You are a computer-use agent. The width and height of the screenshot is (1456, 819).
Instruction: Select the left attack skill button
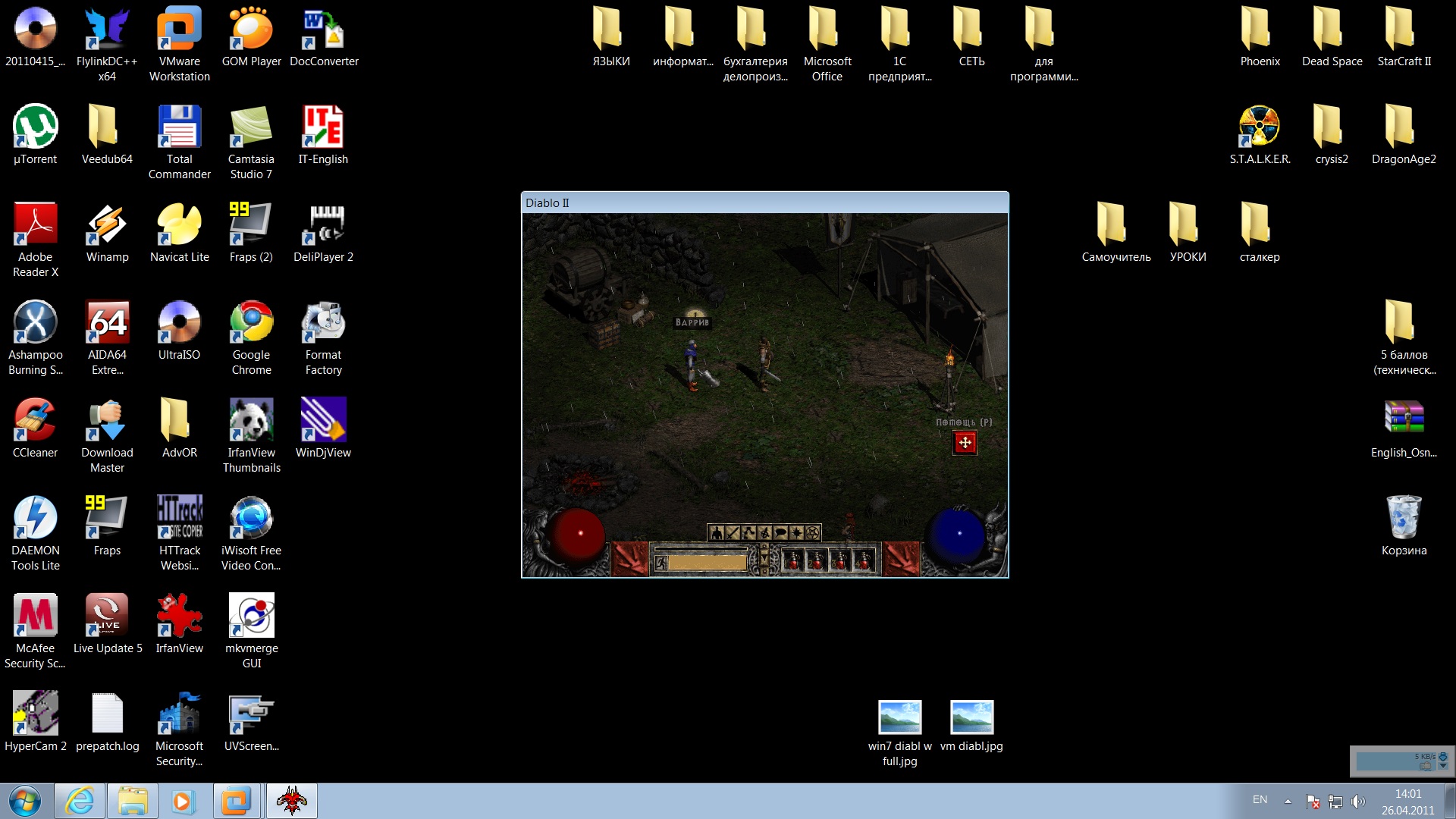pyautogui.click(x=629, y=560)
